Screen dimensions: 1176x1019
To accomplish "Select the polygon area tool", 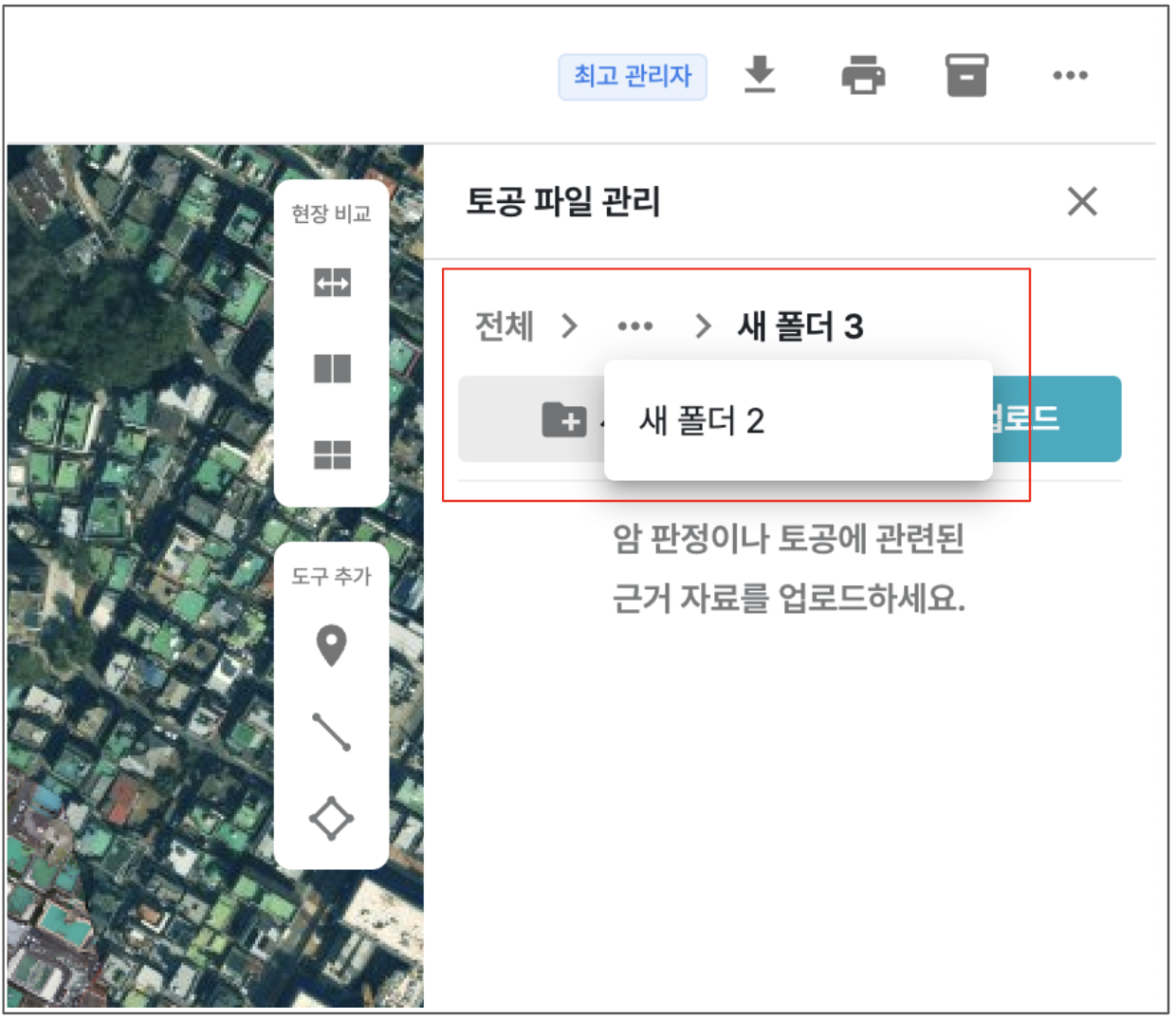I will [x=331, y=818].
